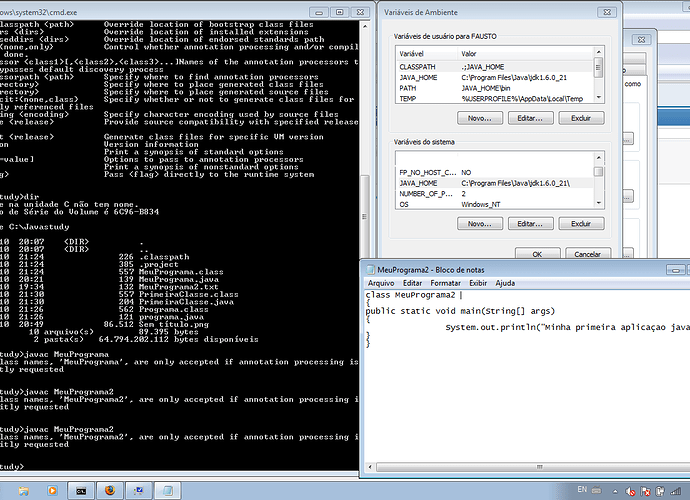Select the NUMBER_OF_P... system variable row
This screenshot has height=500, width=690.
coord(495,194)
